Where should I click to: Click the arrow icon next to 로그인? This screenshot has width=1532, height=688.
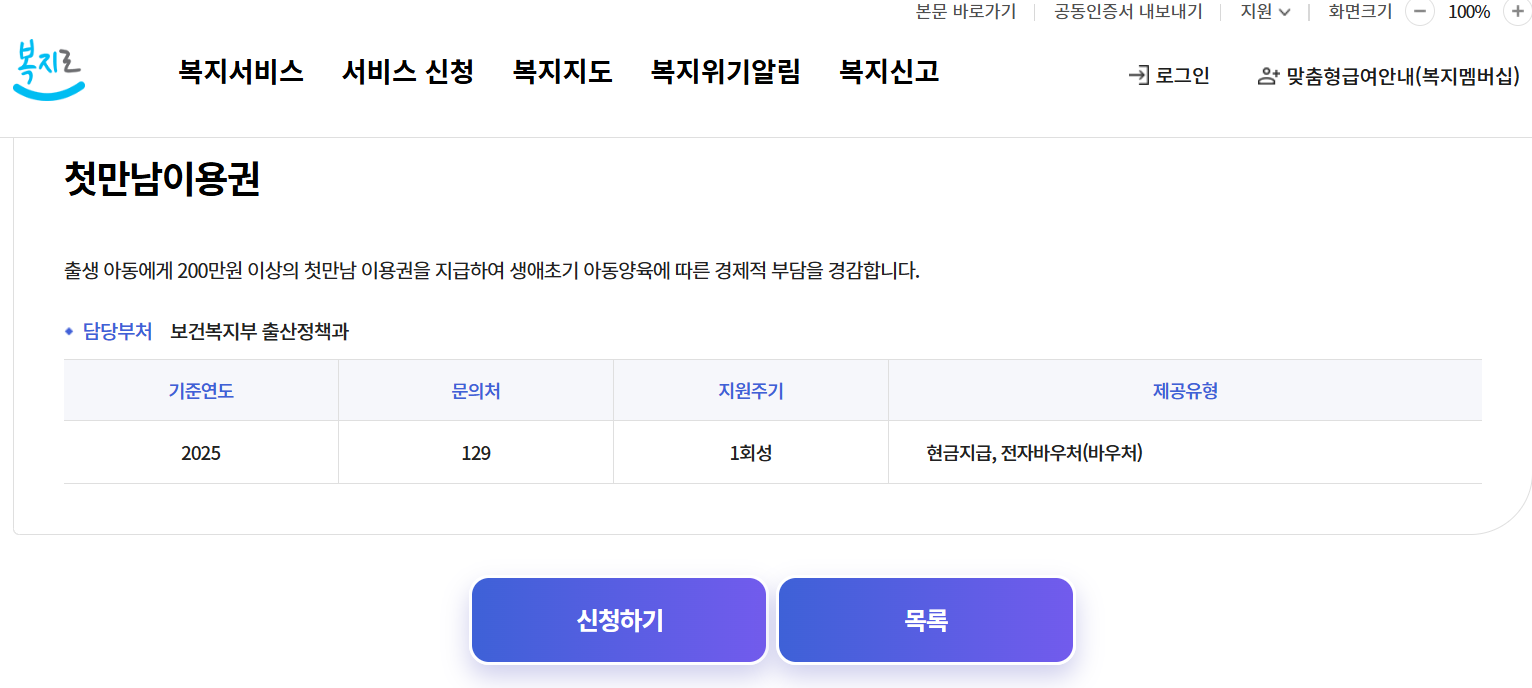(1139, 75)
